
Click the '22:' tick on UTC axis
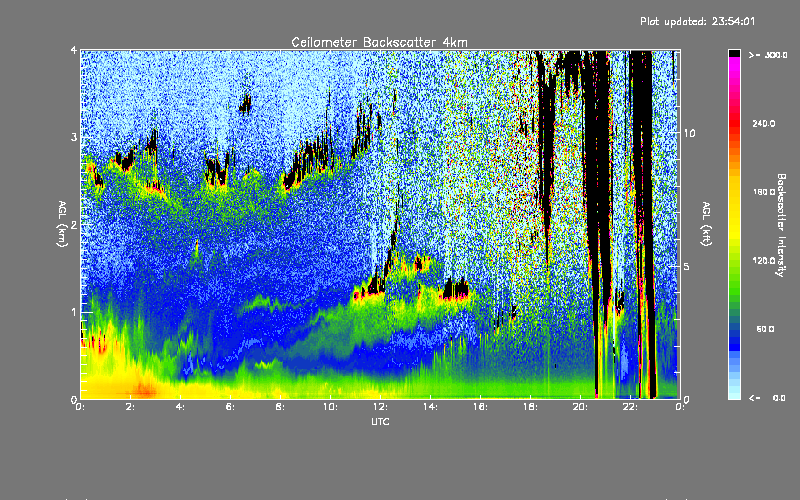click(630, 407)
